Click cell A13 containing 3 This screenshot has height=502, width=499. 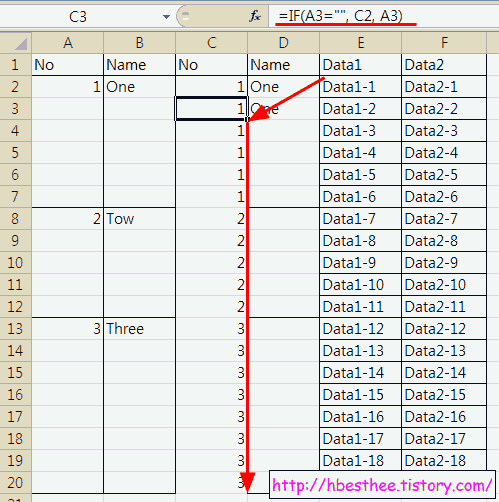pos(68,329)
